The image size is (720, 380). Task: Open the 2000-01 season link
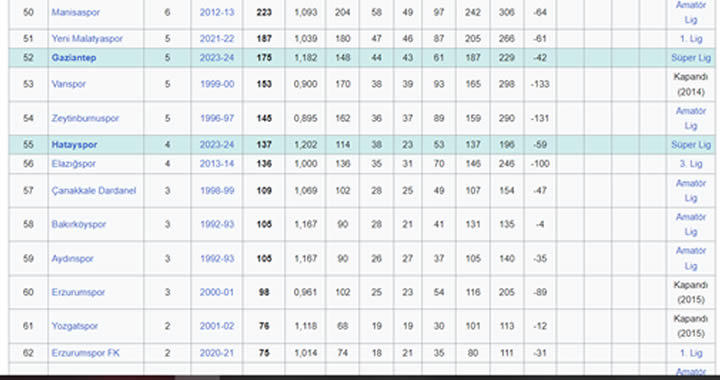217,292
